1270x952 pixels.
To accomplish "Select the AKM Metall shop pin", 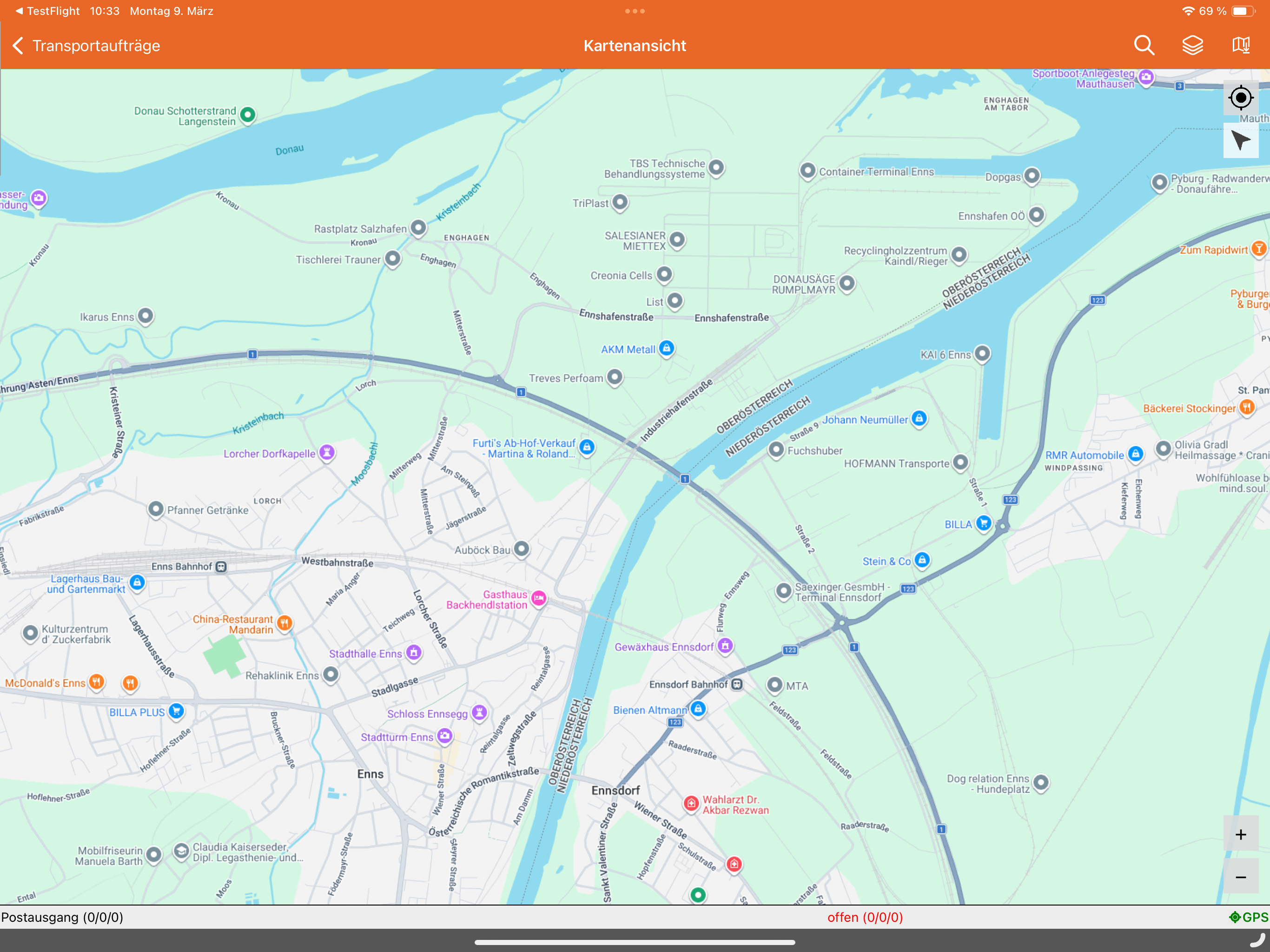I will pos(666,348).
